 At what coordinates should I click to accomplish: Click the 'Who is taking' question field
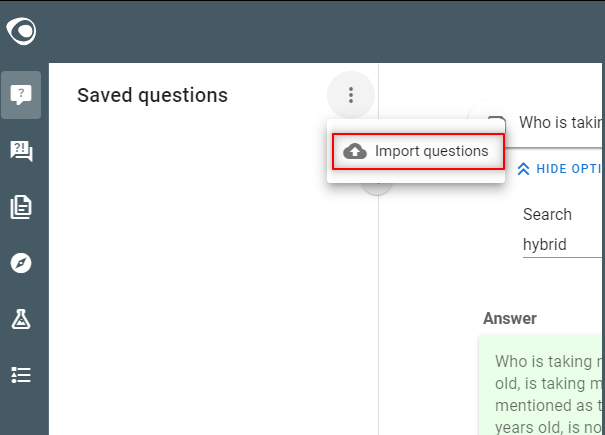point(560,123)
